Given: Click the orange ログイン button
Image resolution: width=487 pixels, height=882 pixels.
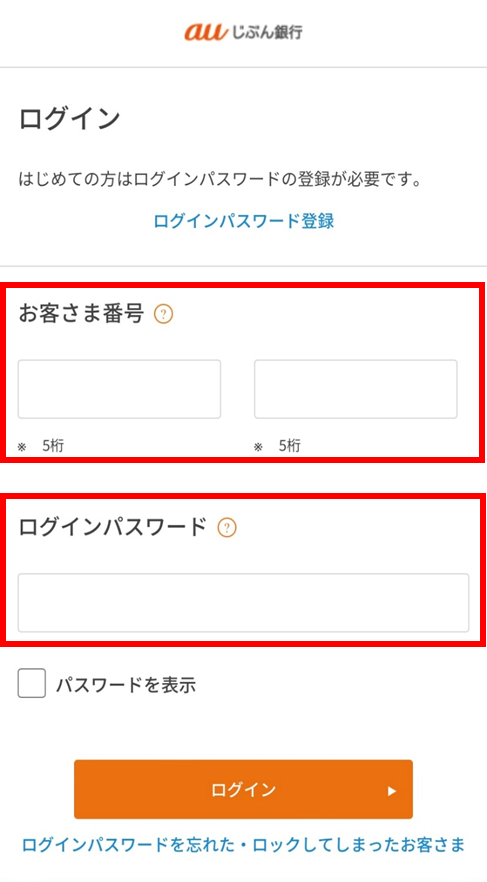Looking at the screenshot, I should 244,790.
